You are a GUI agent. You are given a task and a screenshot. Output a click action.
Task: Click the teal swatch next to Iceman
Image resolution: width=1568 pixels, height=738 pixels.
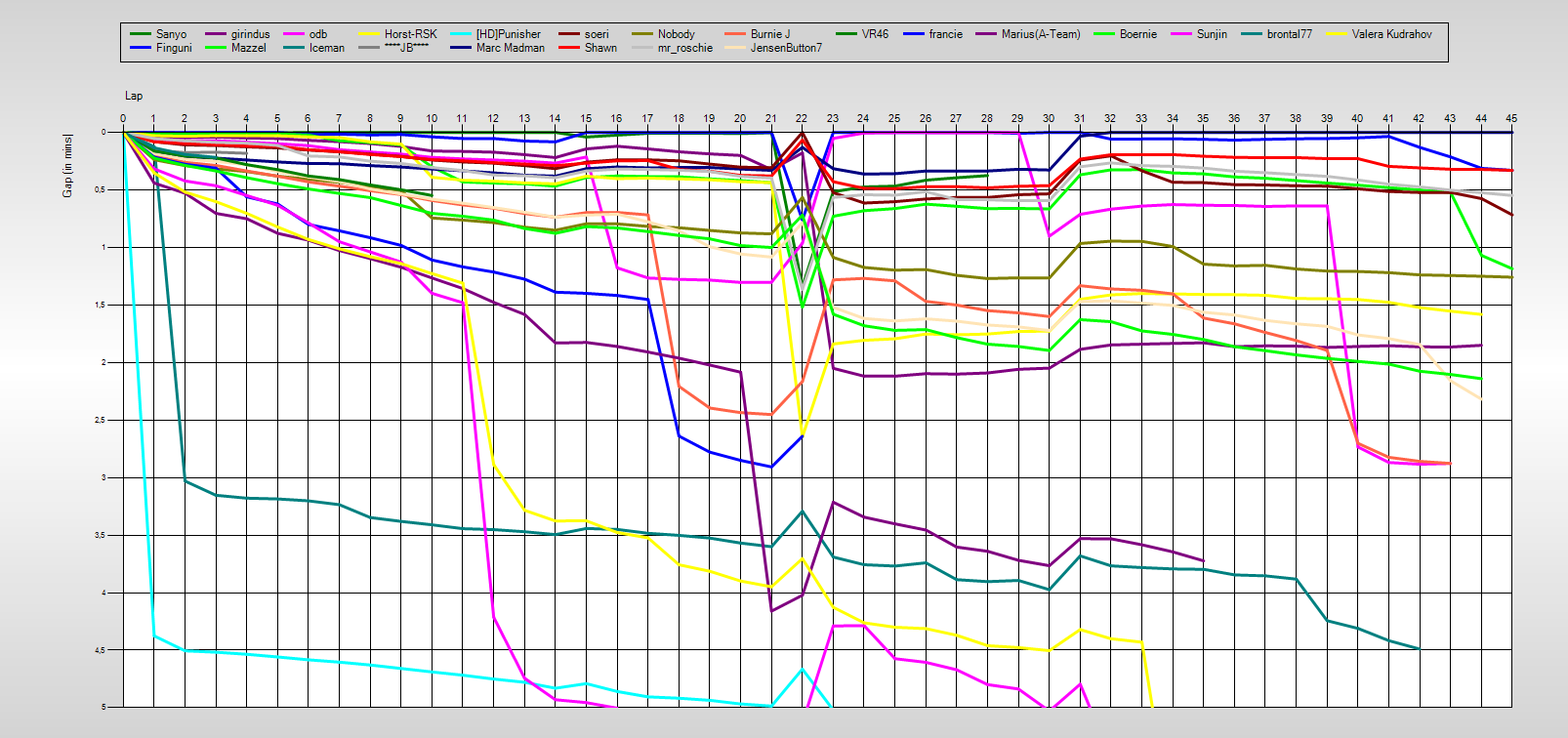pyautogui.click(x=294, y=48)
